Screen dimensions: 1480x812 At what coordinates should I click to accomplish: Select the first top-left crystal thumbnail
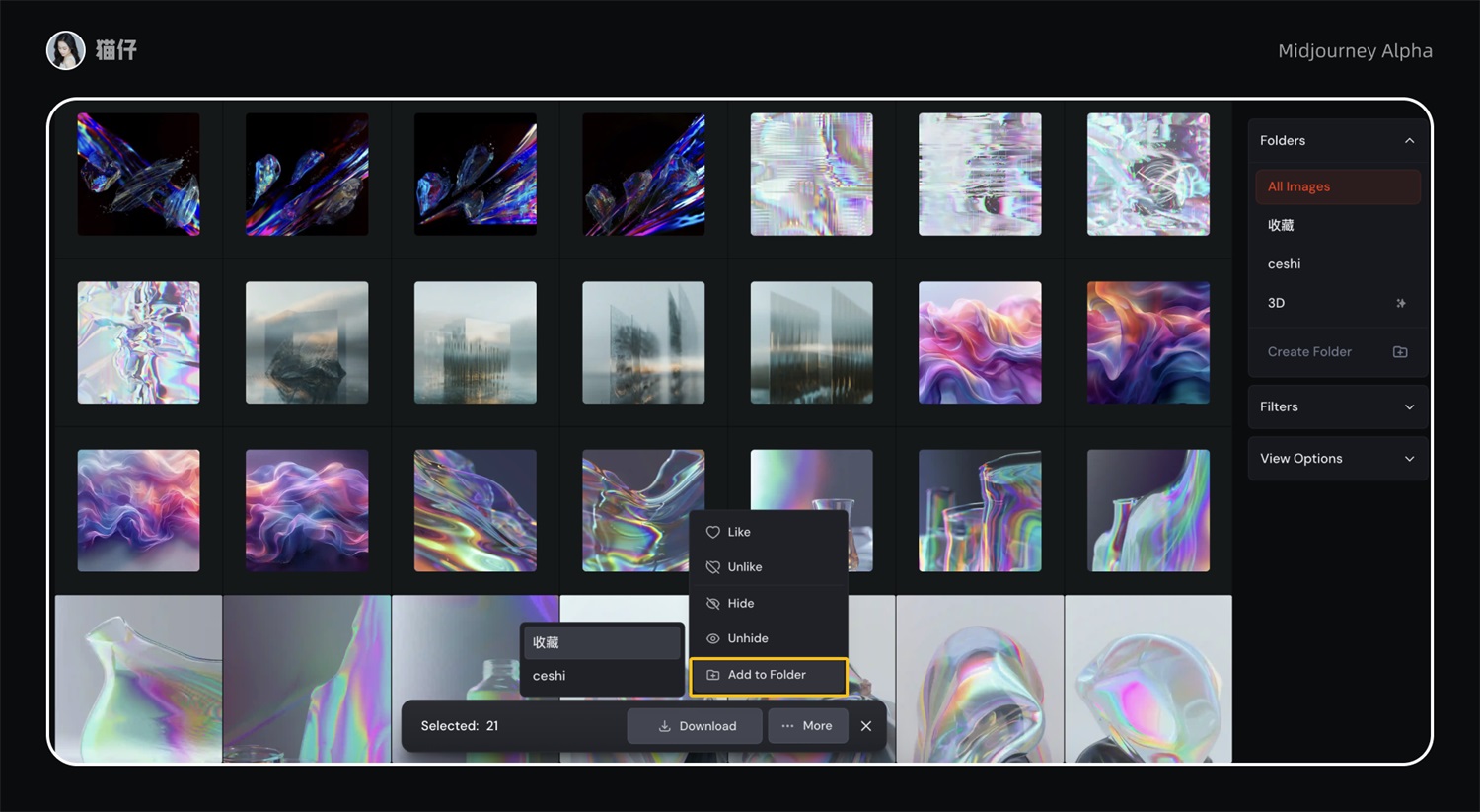(x=138, y=174)
